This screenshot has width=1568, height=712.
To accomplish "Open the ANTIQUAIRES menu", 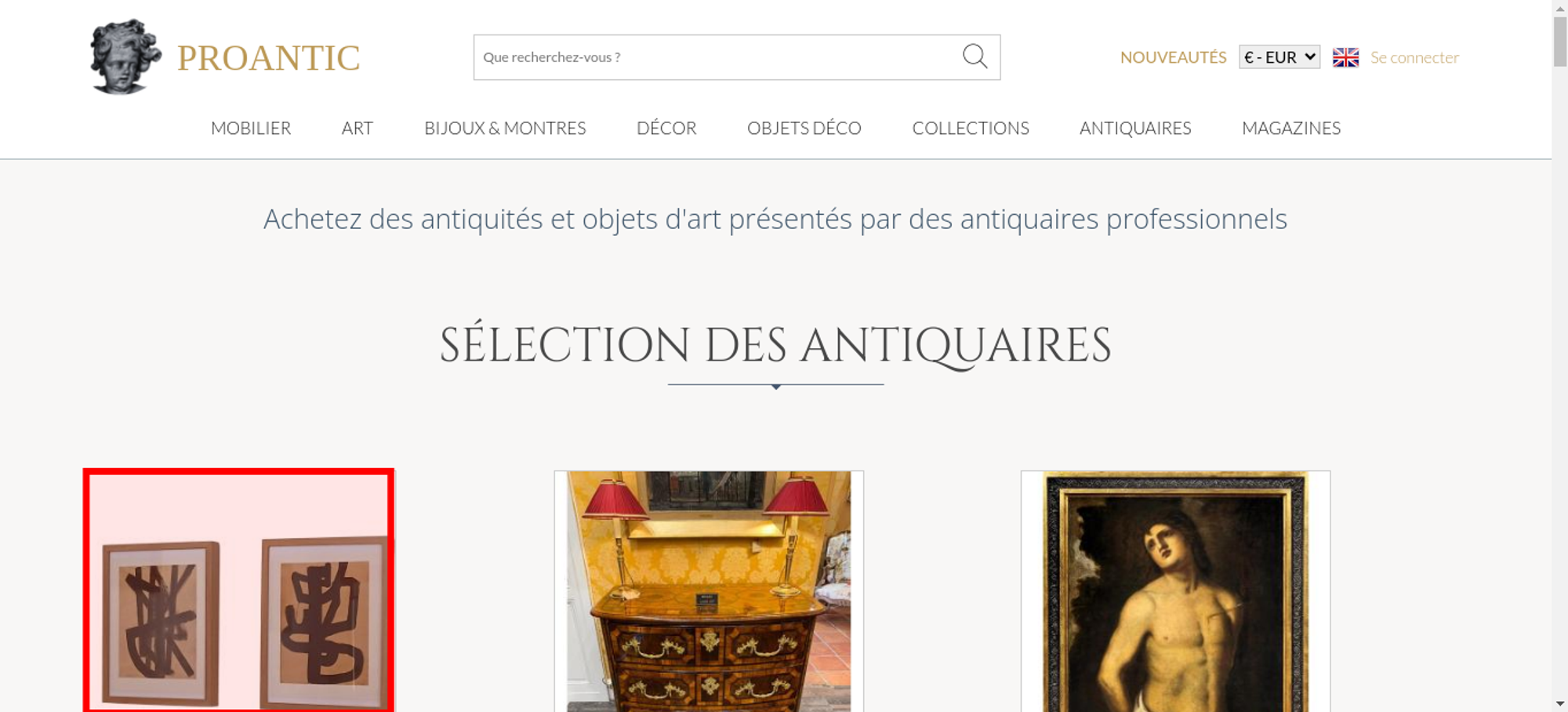I will (x=1135, y=128).
